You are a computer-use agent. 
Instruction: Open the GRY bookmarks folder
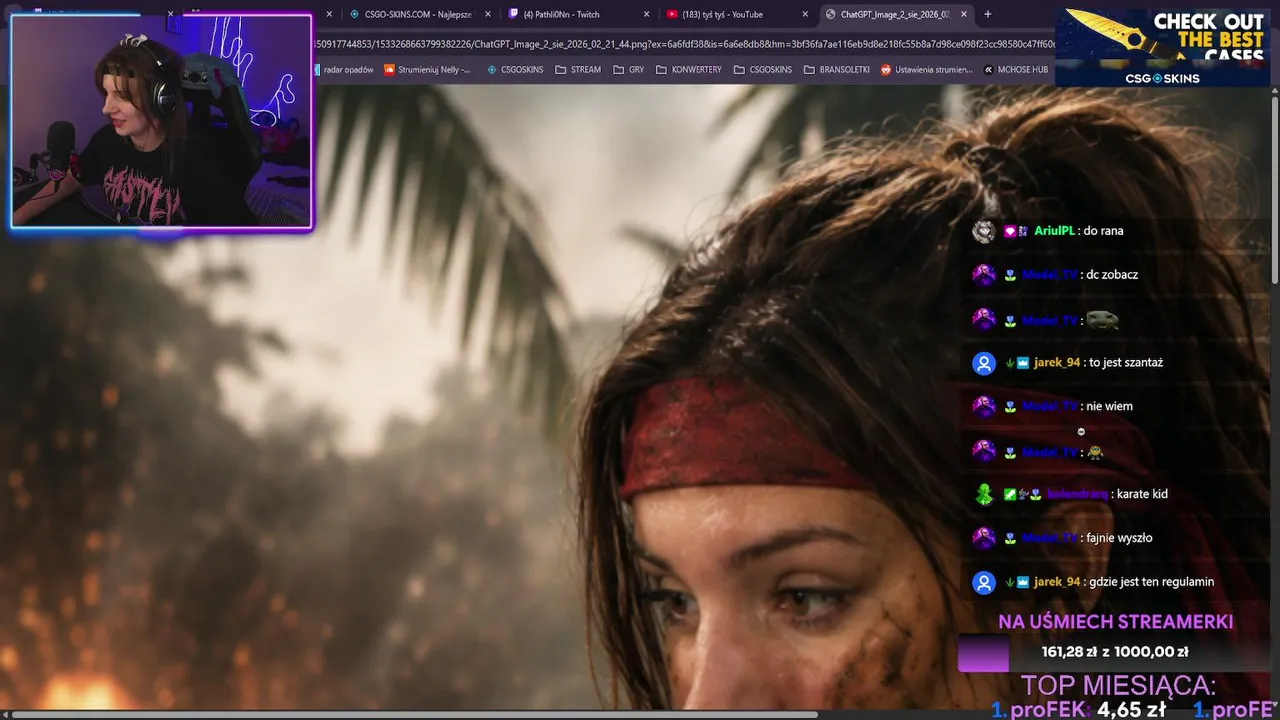629,70
